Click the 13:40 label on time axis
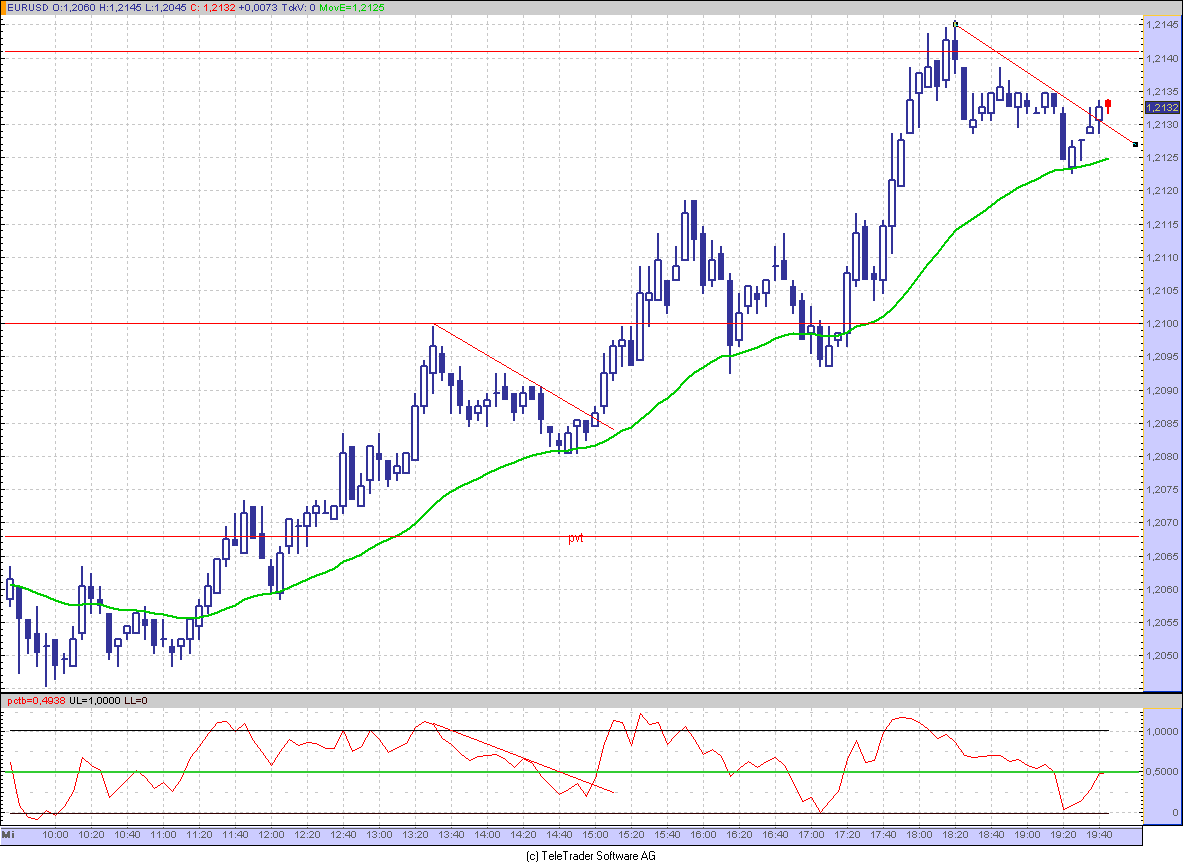The width and height of the screenshot is (1183, 862). tap(451, 835)
